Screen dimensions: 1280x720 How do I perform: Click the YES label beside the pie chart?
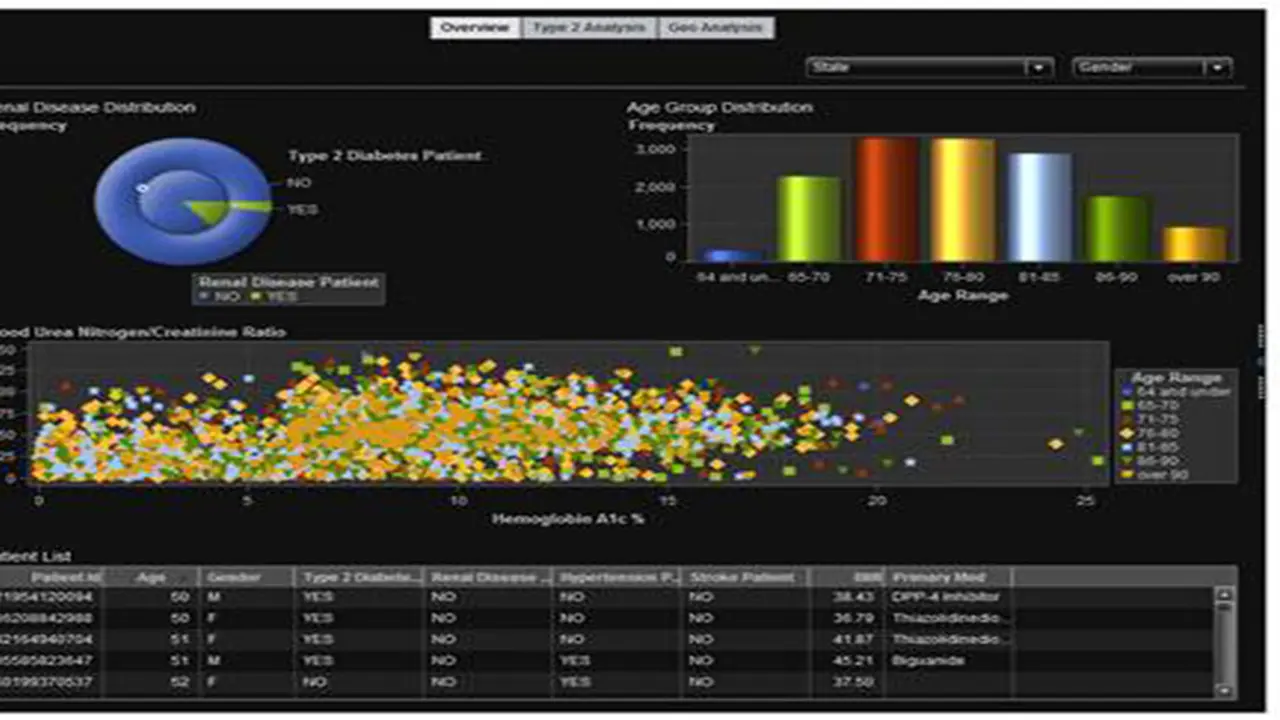pos(302,209)
